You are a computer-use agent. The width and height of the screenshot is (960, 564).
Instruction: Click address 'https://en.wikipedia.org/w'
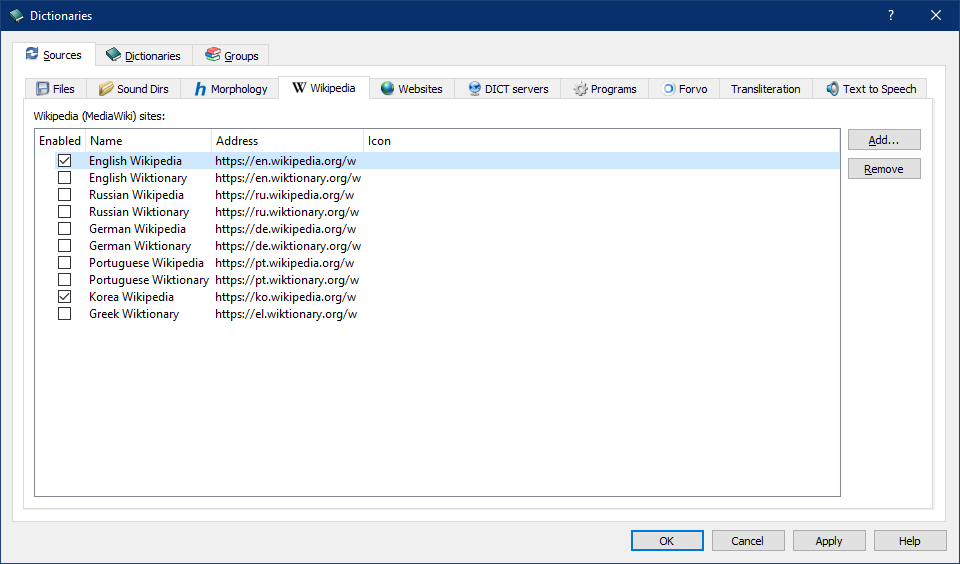coord(285,160)
